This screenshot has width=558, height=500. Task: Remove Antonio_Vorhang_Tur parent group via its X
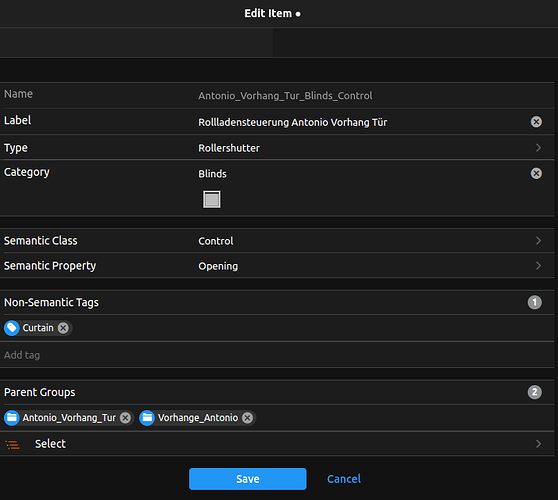click(125, 418)
